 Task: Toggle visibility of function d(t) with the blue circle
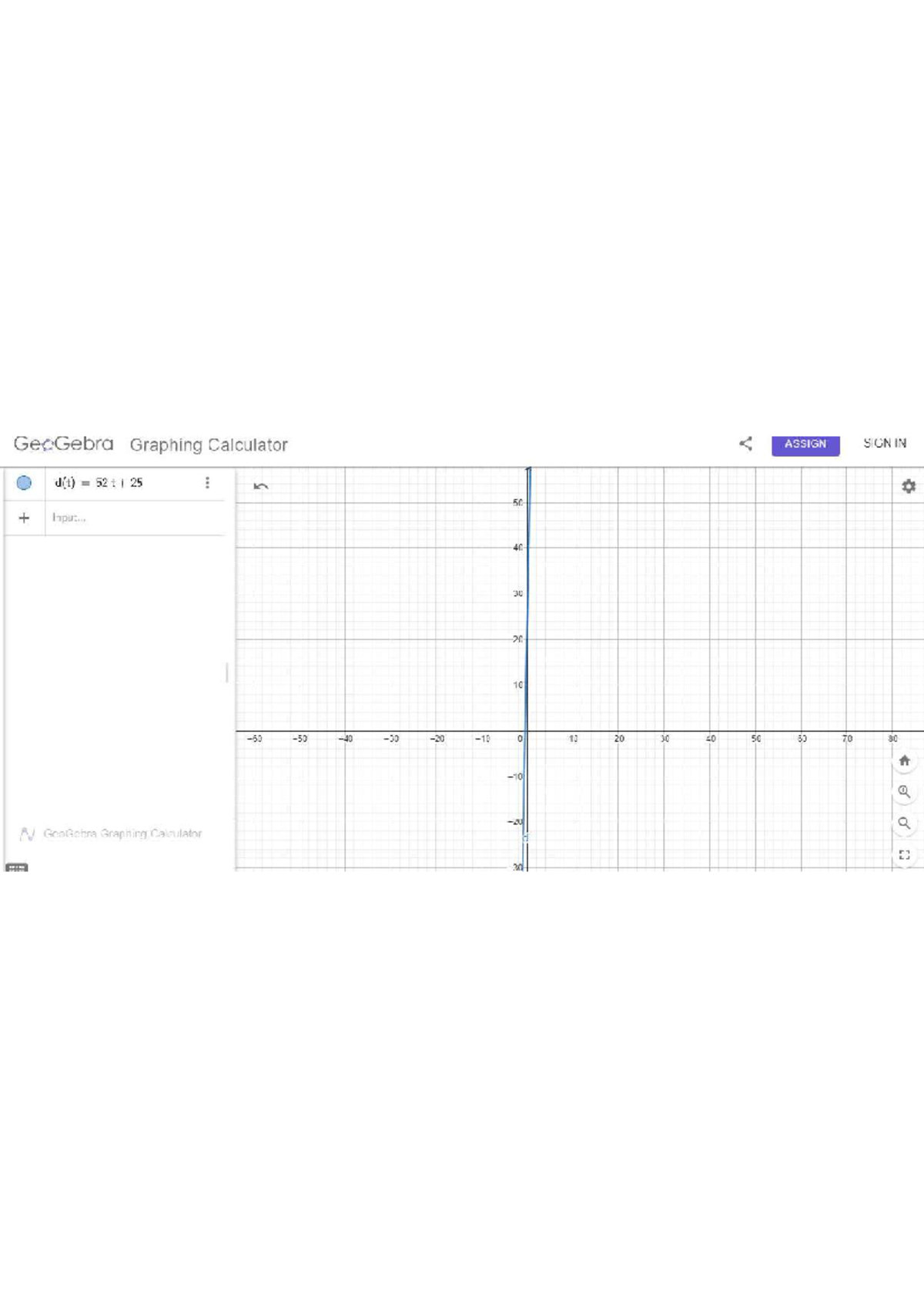25,483
